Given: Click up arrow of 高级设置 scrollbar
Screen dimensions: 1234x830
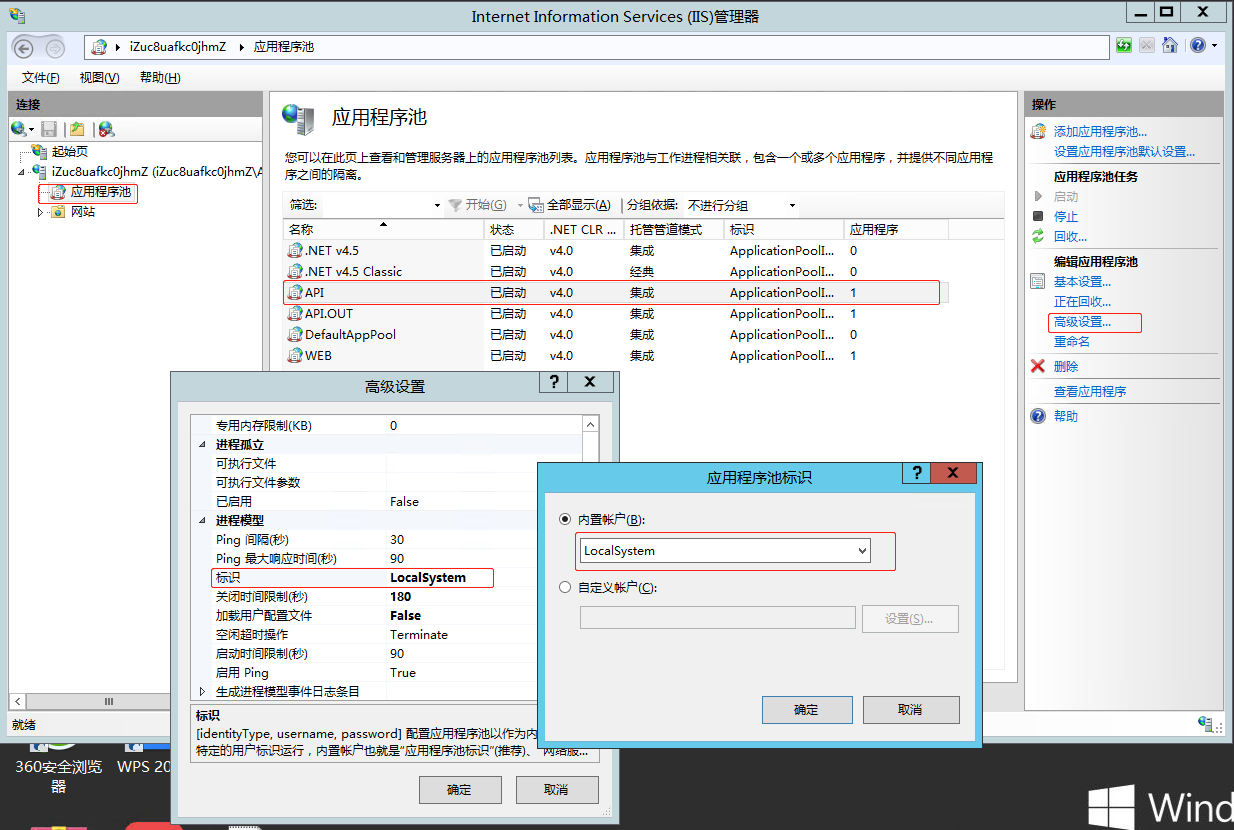Looking at the screenshot, I should click(591, 425).
